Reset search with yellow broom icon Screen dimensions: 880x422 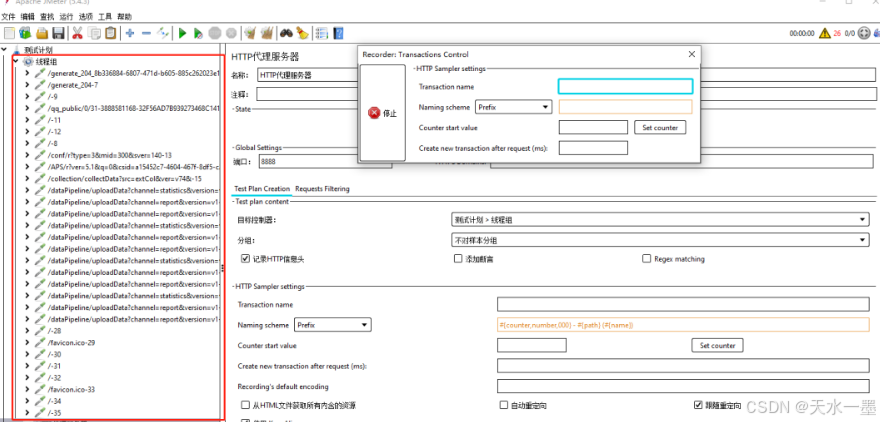click(x=302, y=33)
